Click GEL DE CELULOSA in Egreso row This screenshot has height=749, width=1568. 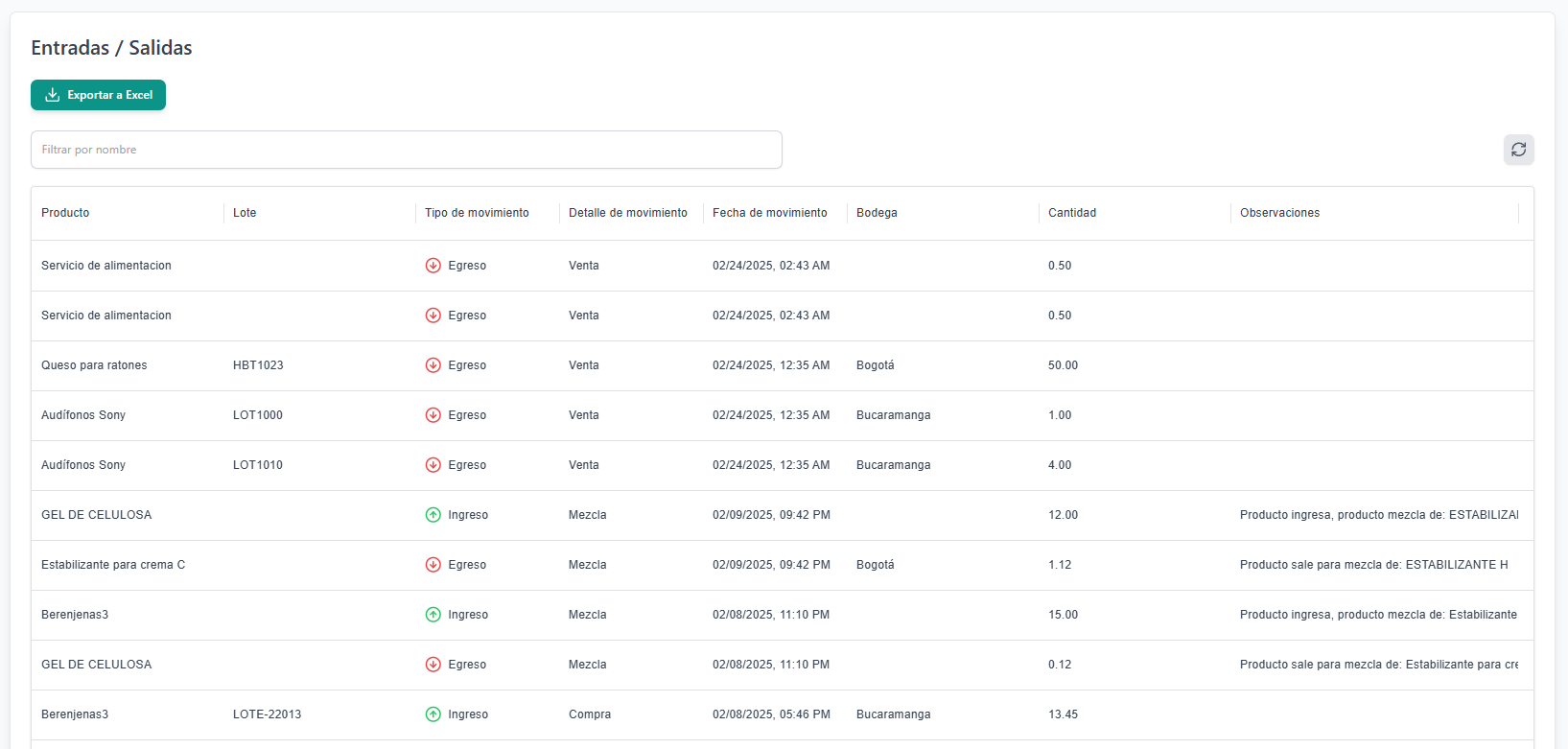coord(97,665)
